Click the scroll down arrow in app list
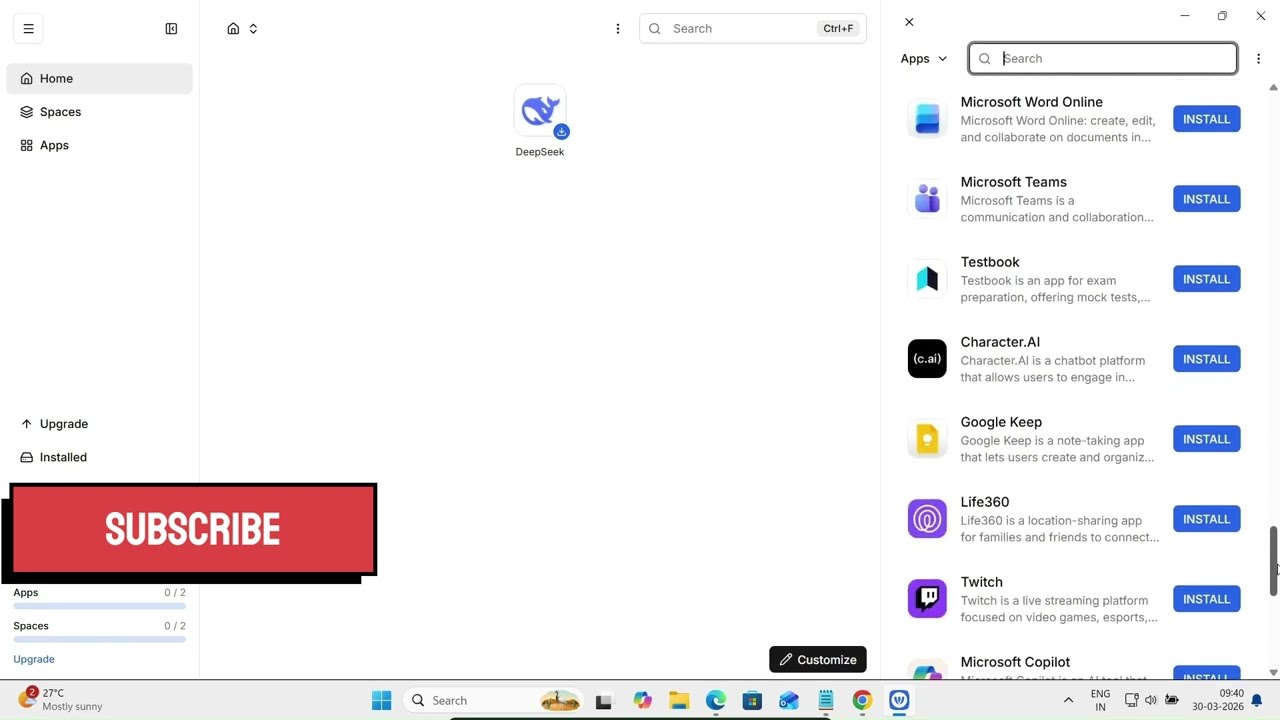The image size is (1280, 720). tap(1273, 672)
